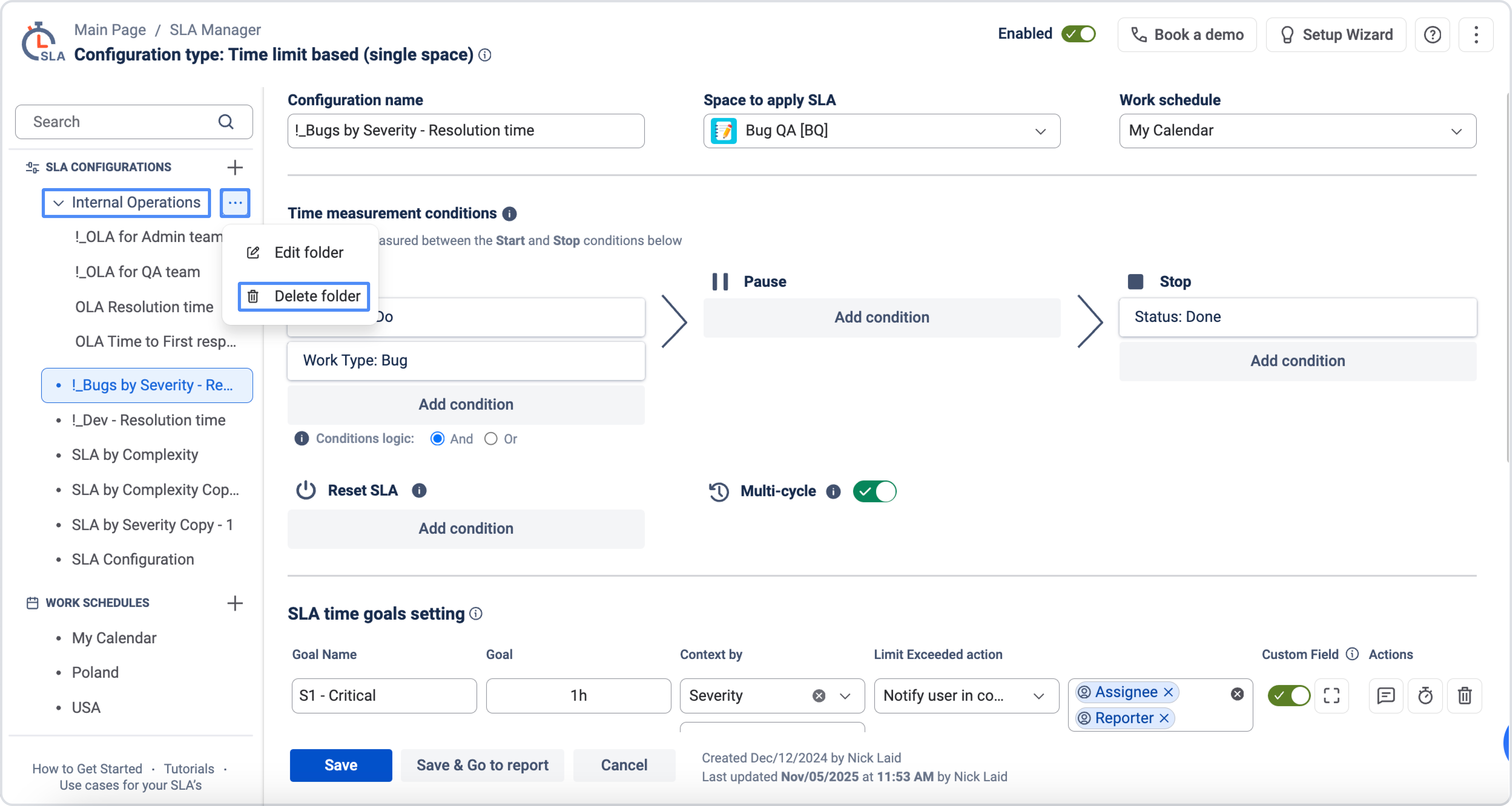Click the Custom Field info icon
The height and width of the screenshot is (806, 1512).
(x=1352, y=654)
